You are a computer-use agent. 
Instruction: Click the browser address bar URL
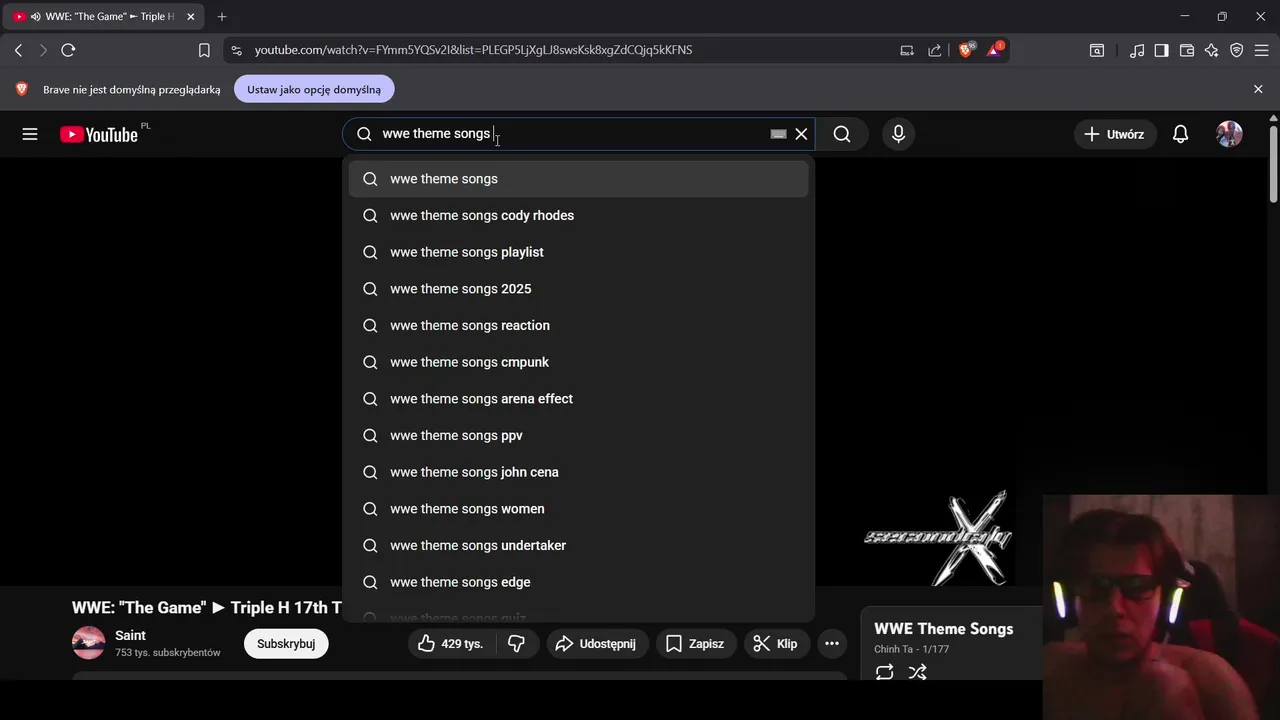coord(473,50)
